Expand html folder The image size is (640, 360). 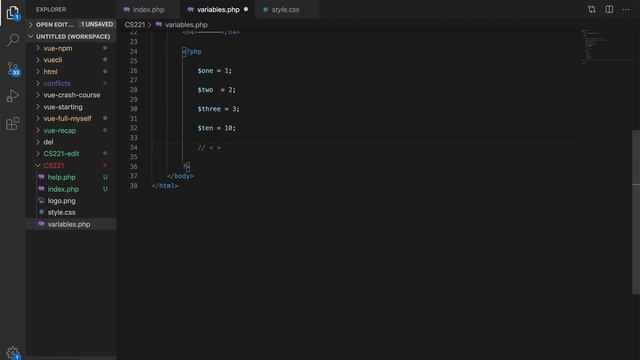coord(71,72)
